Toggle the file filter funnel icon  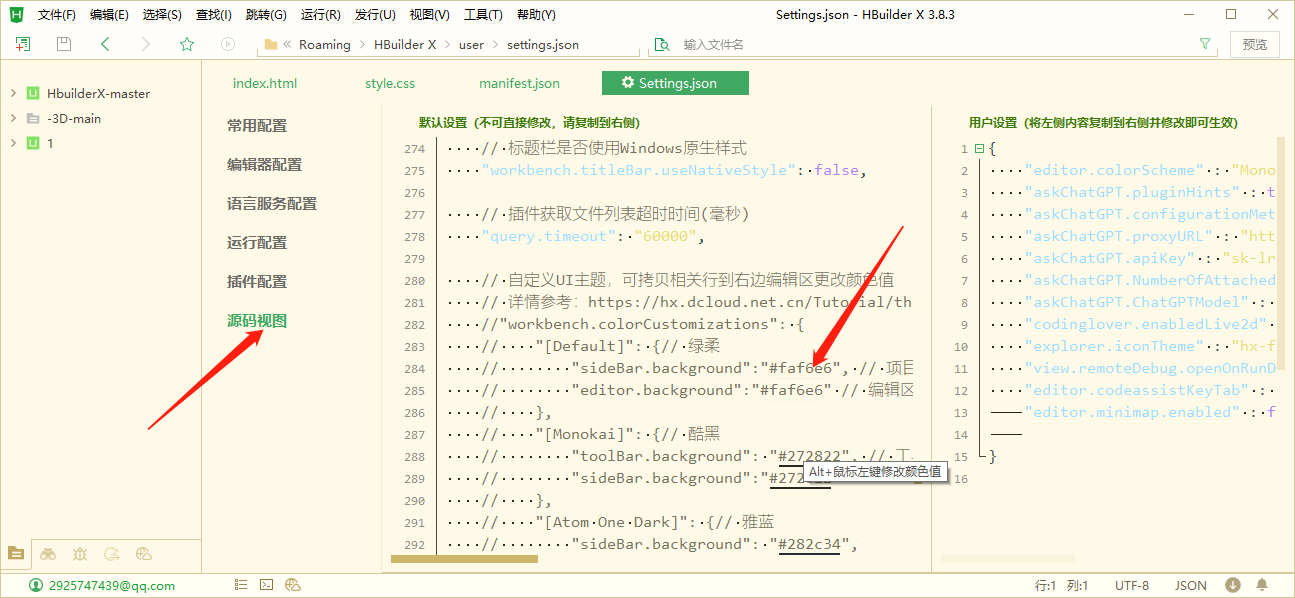1205,44
